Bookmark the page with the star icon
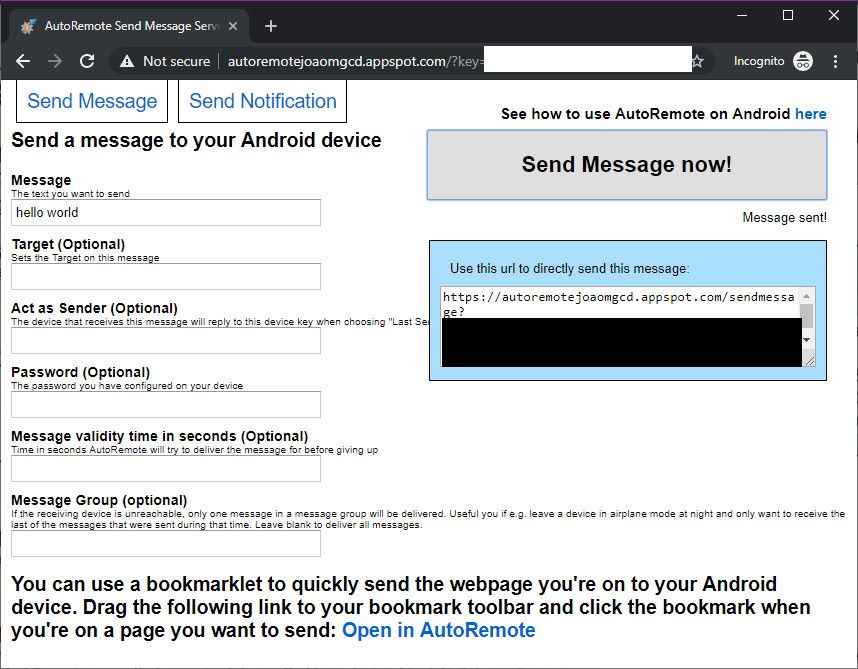The width and height of the screenshot is (858, 669). [x=697, y=61]
